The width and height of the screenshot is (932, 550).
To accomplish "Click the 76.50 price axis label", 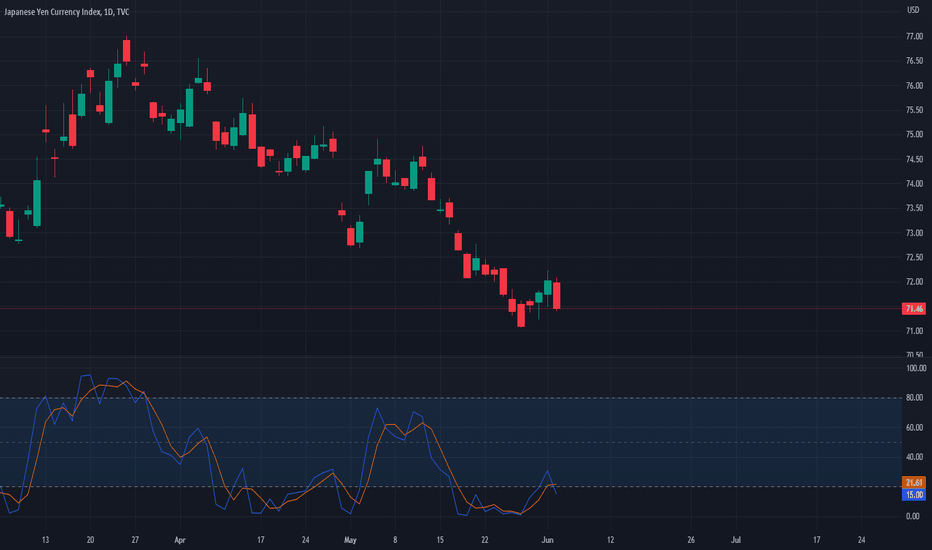I will click(914, 61).
